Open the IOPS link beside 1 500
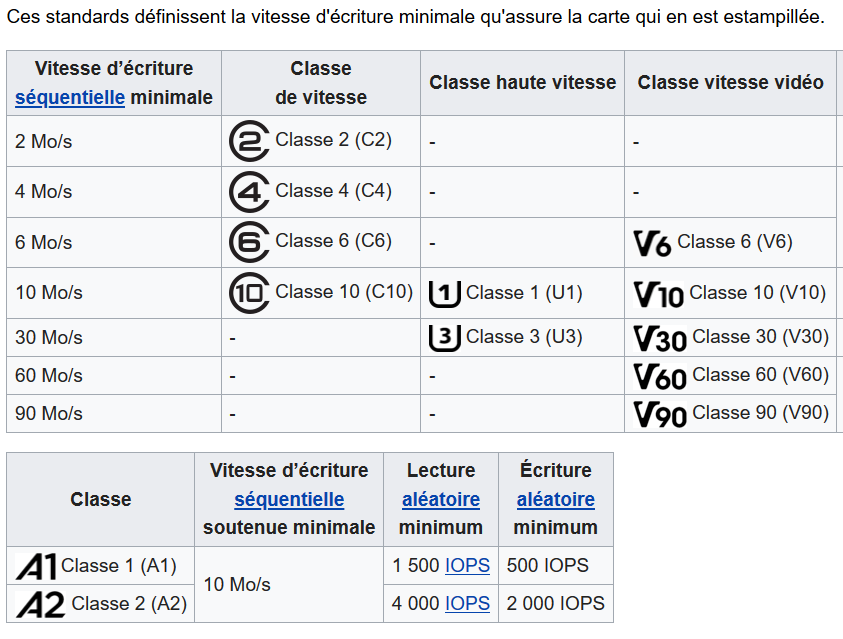The image size is (843, 639). click(x=467, y=566)
